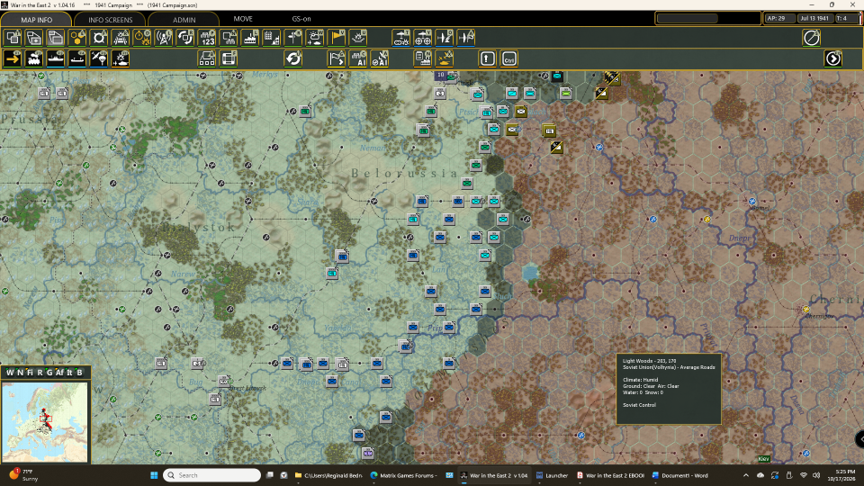Toggle the W nation filter
The width and height of the screenshot is (864, 486).
pos(10,372)
